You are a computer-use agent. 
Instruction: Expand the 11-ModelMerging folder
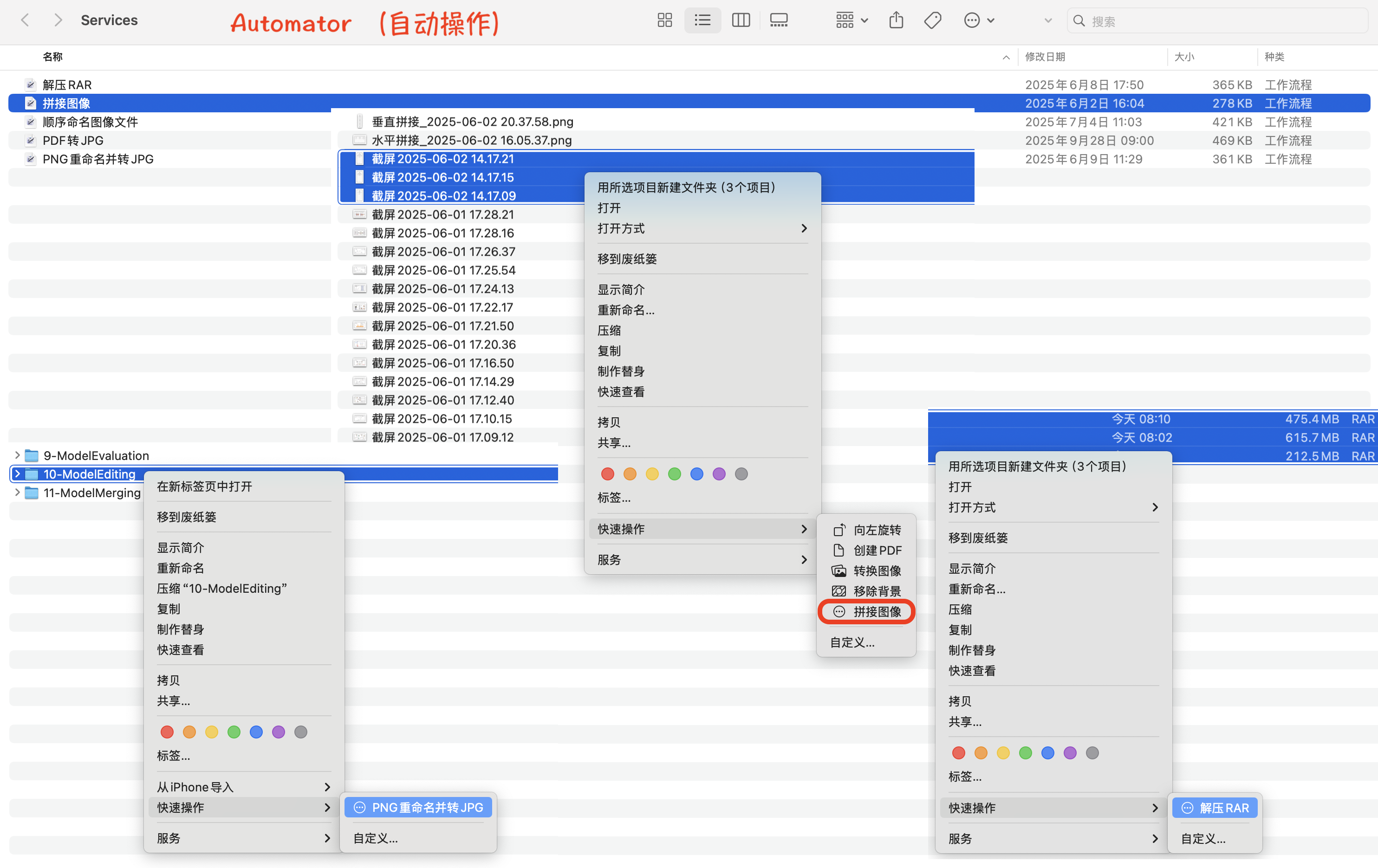(17, 492)
